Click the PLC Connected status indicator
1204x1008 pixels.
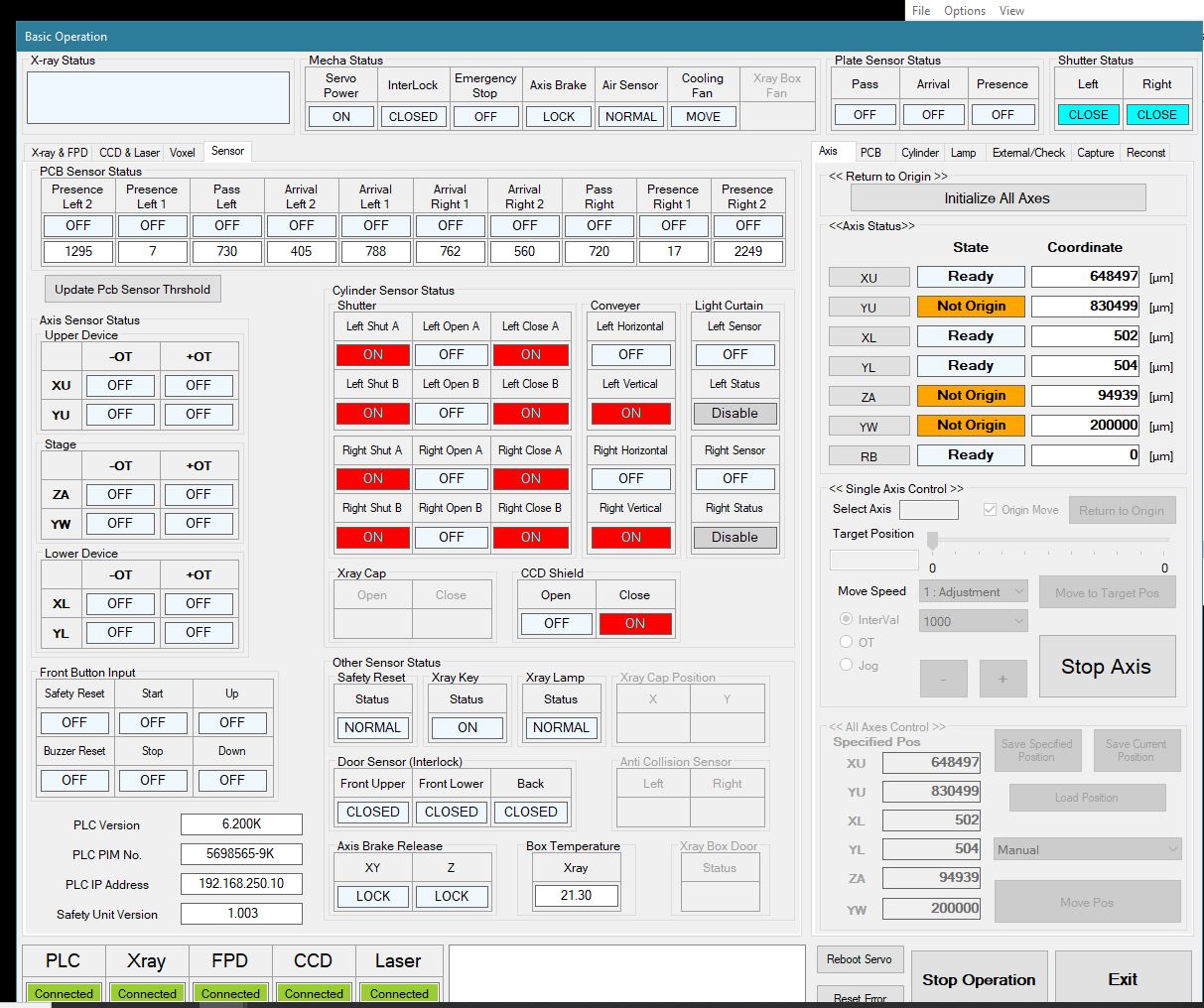[64, 993]
